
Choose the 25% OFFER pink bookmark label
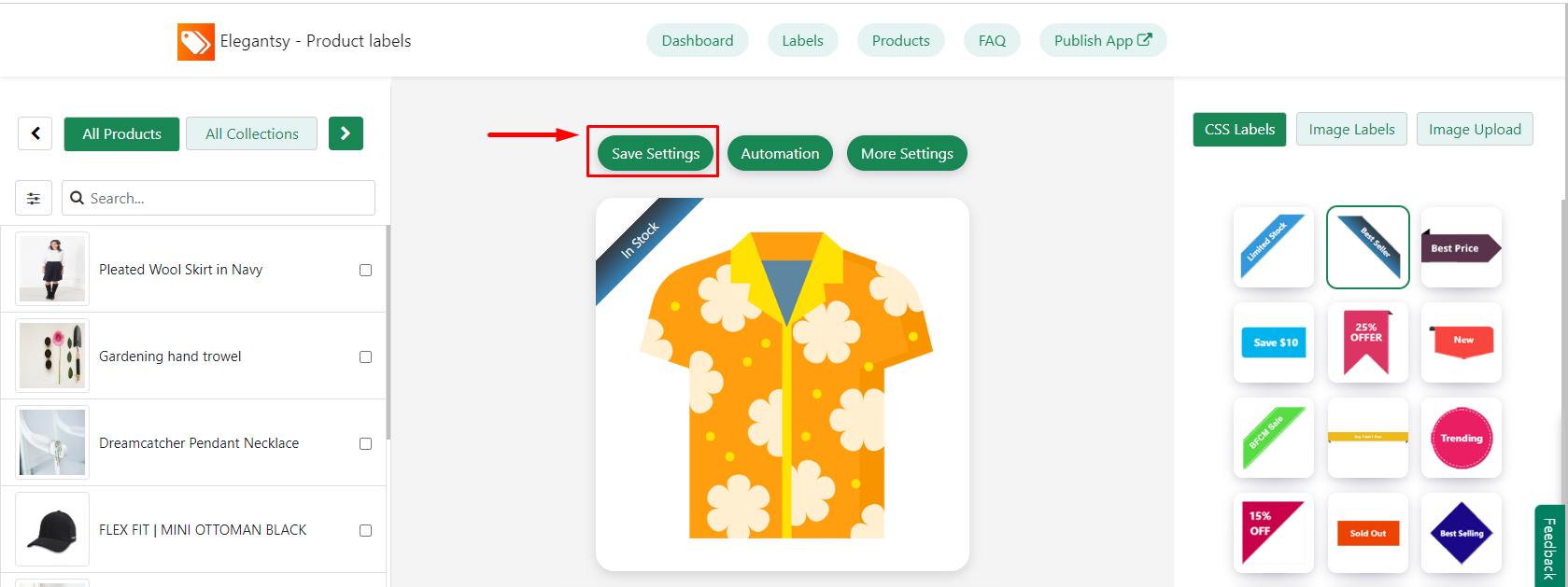point(1367,342)
